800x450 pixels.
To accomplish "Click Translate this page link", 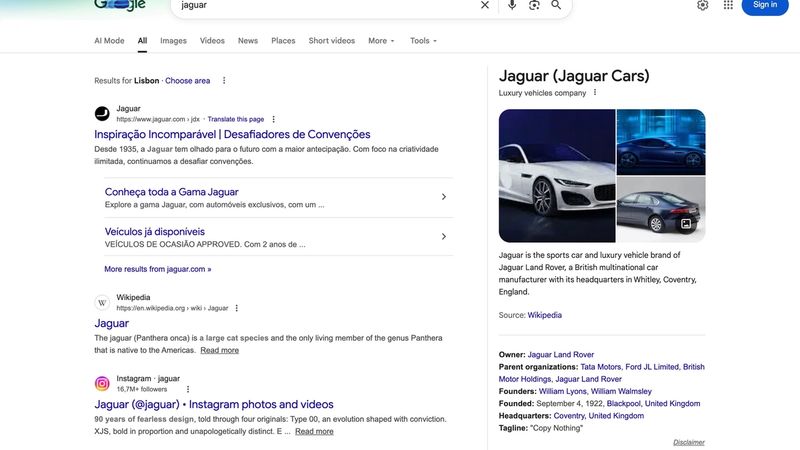I will (236, 119).
